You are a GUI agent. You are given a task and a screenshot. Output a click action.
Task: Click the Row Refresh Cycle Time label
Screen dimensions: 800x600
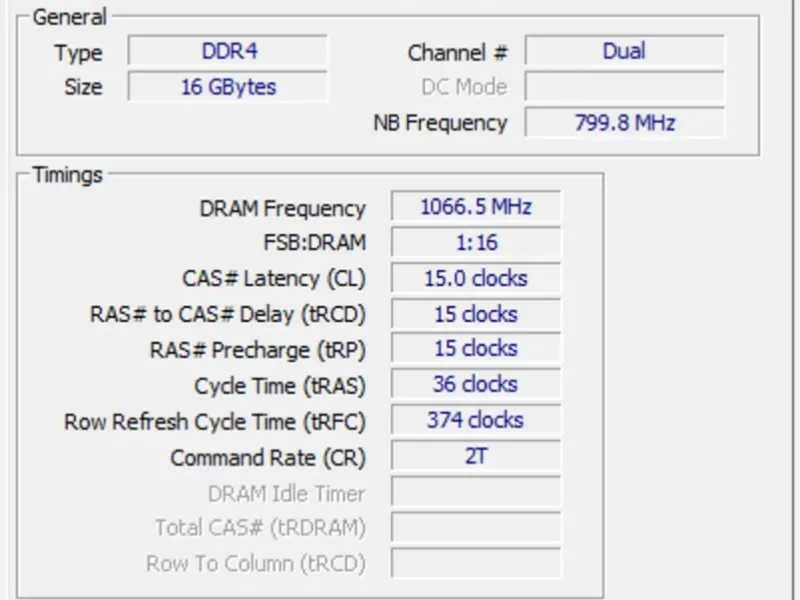[x=215, y=422]
